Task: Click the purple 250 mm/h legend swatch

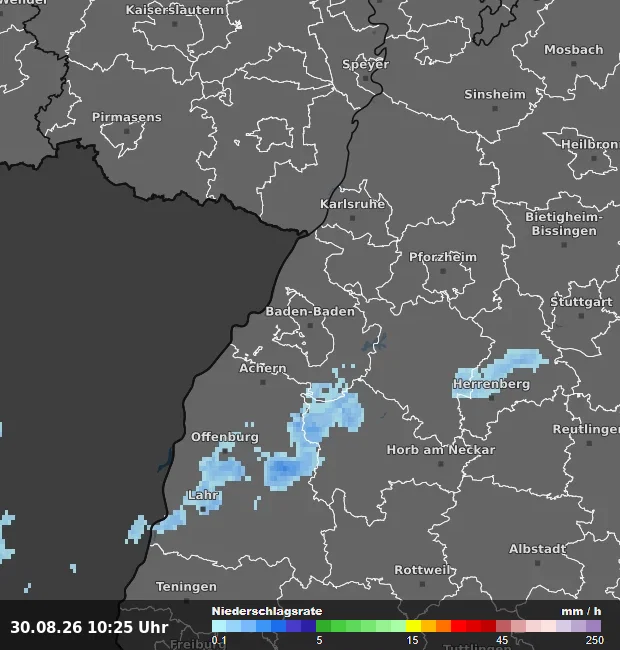Action: pyautogui.click(x=593, y=626)
